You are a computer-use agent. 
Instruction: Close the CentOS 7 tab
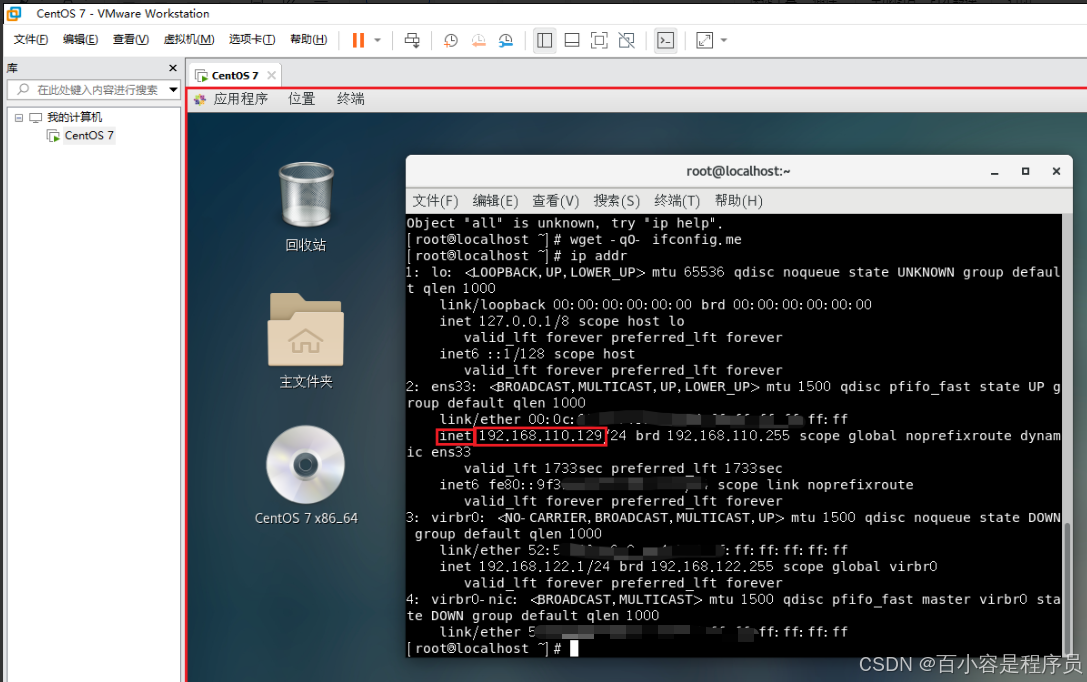pyautogui.click(x=271, y=76)
